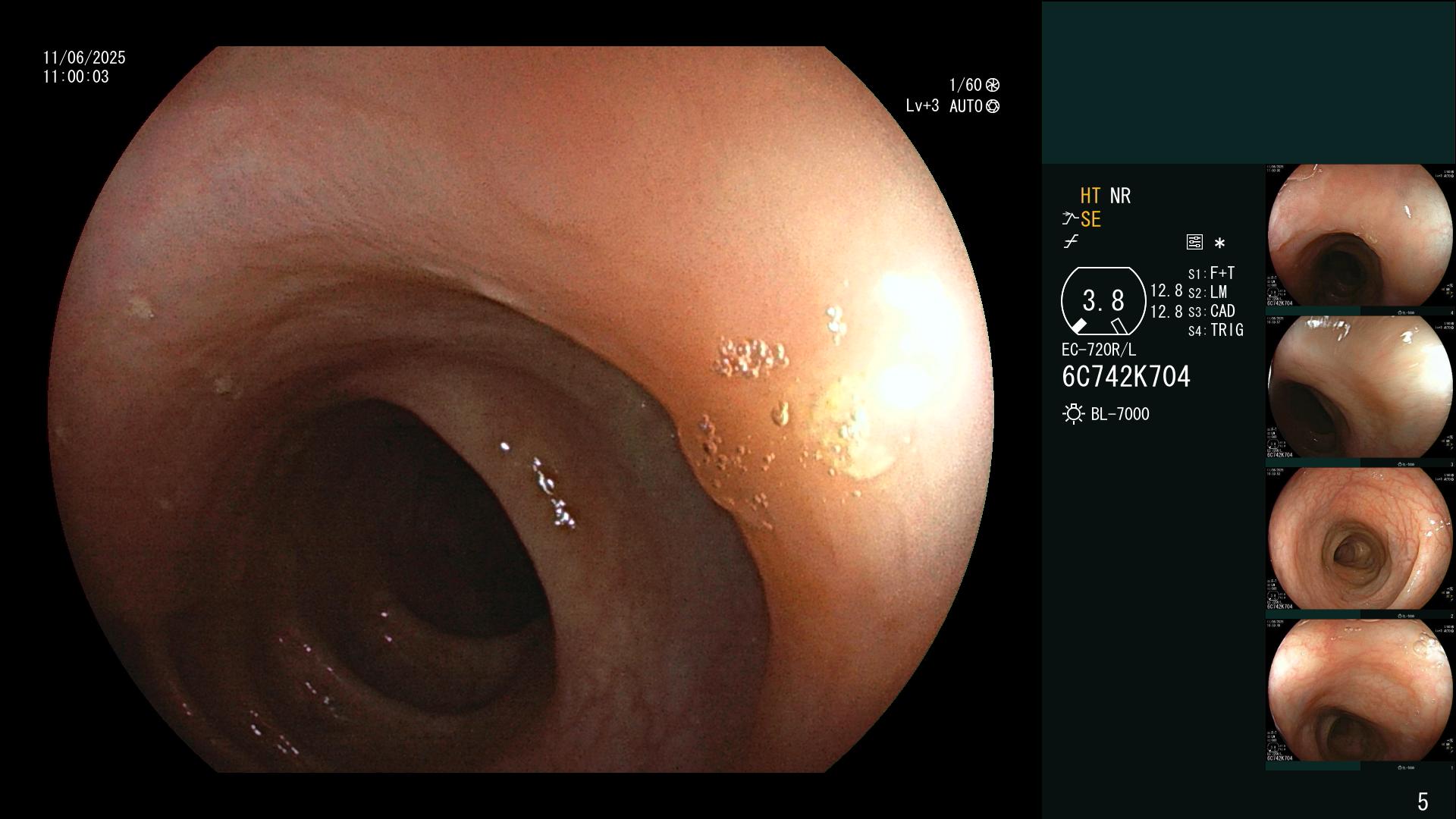Click the structure emphasis curve icon beside SE
This screenshot has height=819, width=1456.
[1070, 219]
